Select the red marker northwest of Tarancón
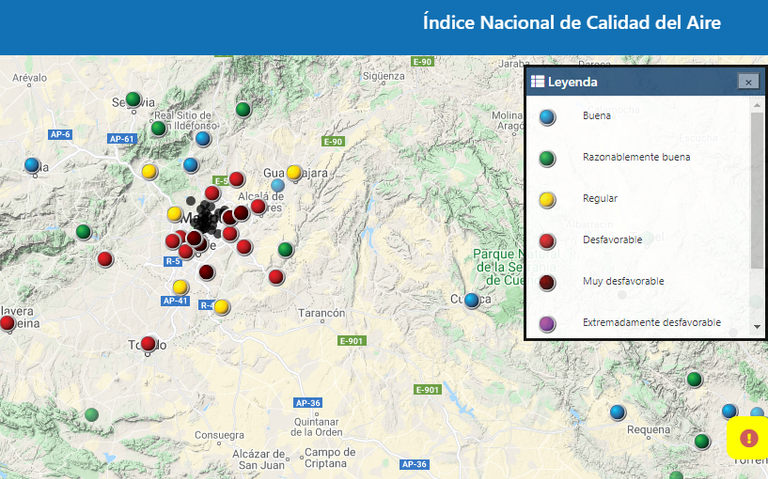Viewport: 768px width, 479px height. pos(276,277)
